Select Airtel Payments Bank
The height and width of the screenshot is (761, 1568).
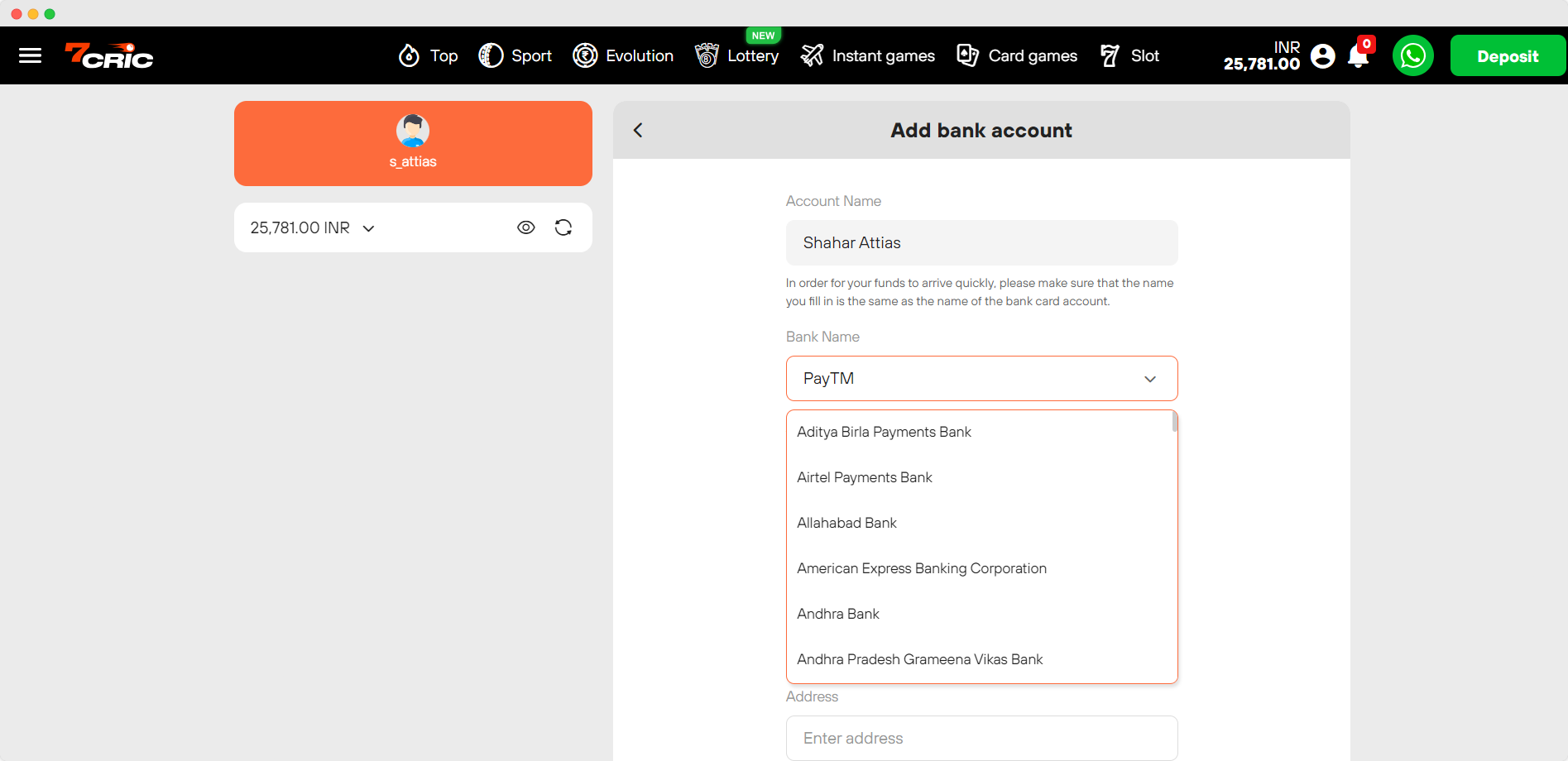981,477
